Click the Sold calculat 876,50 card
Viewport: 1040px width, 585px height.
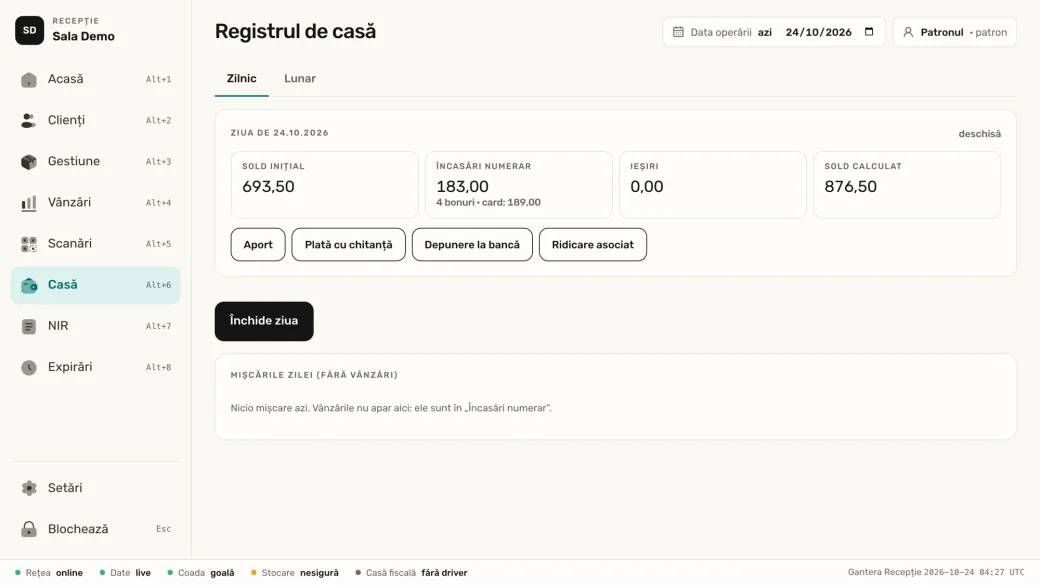tap(907, 184)
